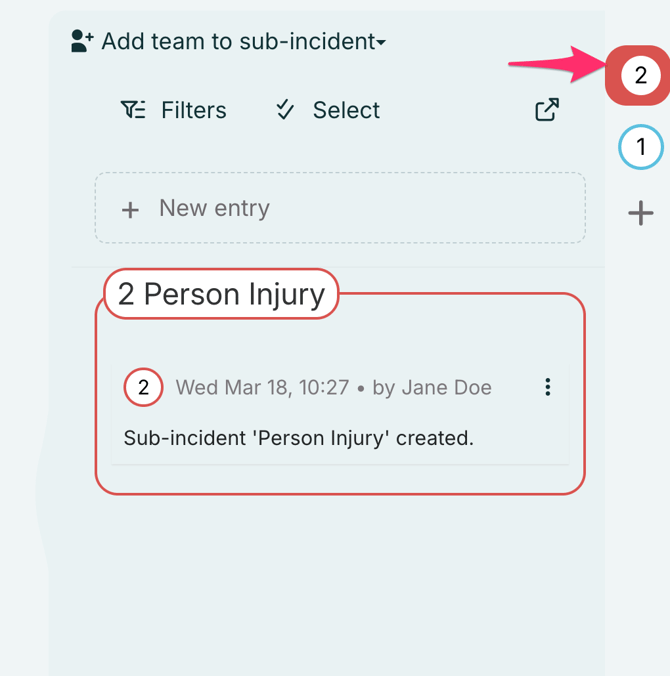The image size is (670, 676).
Task: Click the add team person-plus icon
Action: (82, 41)
